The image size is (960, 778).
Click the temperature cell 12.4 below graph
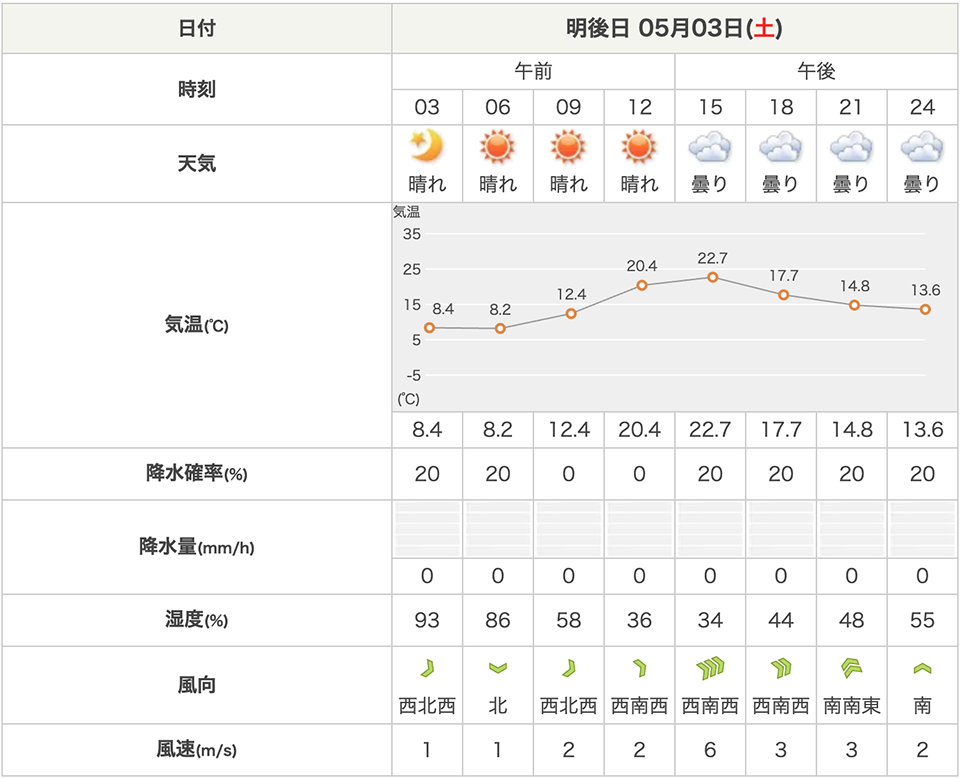(569, 430)
